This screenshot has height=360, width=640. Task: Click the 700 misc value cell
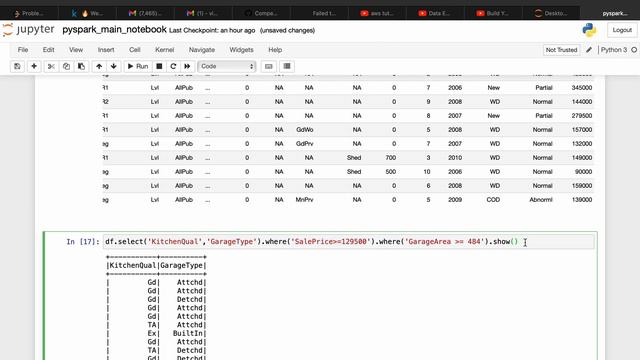(391, 158)
